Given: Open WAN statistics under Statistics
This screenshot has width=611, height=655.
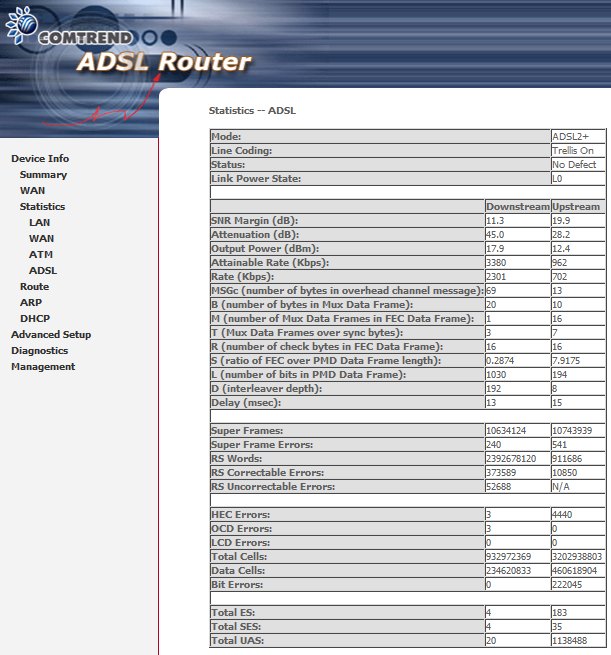Looking at the screenshot, I should coord(41,239).
